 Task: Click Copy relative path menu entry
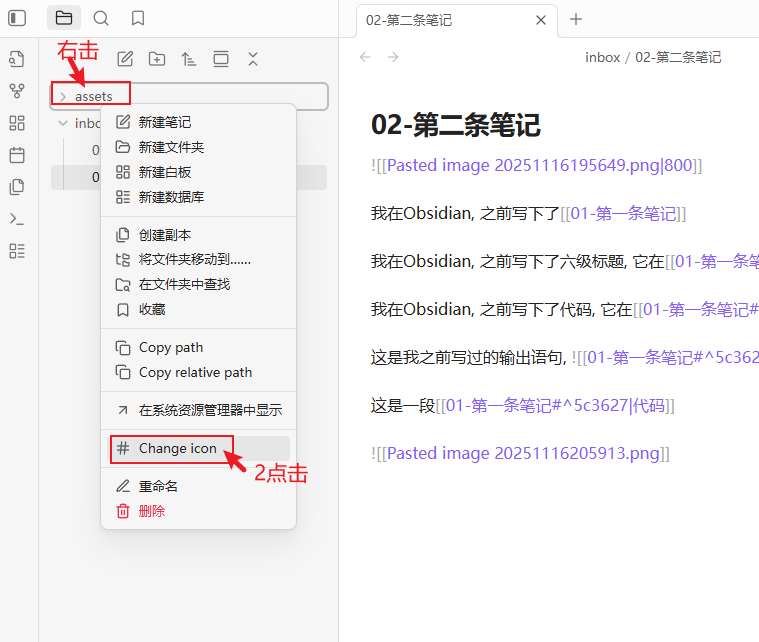[x=195, y=372]
